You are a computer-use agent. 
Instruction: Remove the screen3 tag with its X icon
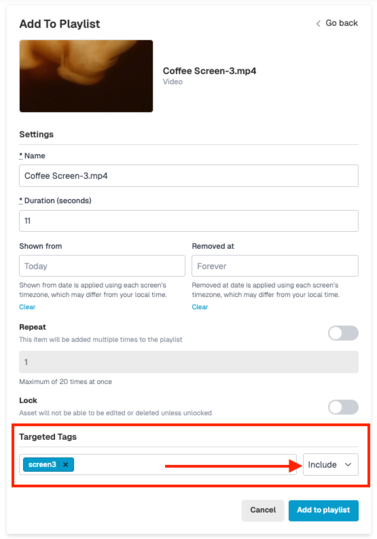66,464
